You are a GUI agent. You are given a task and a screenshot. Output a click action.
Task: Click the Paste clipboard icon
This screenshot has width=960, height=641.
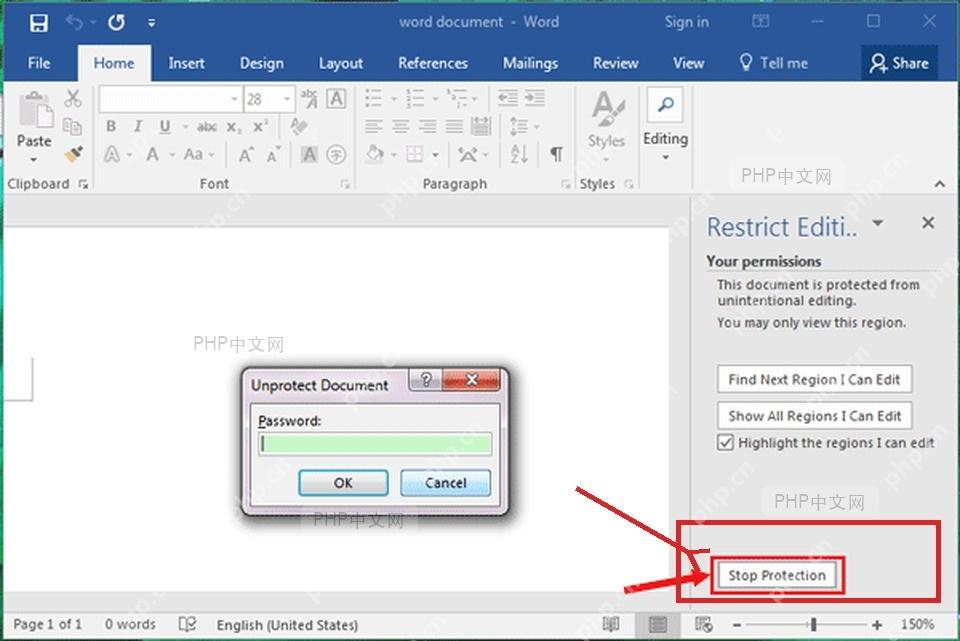(x=35, y=111)
